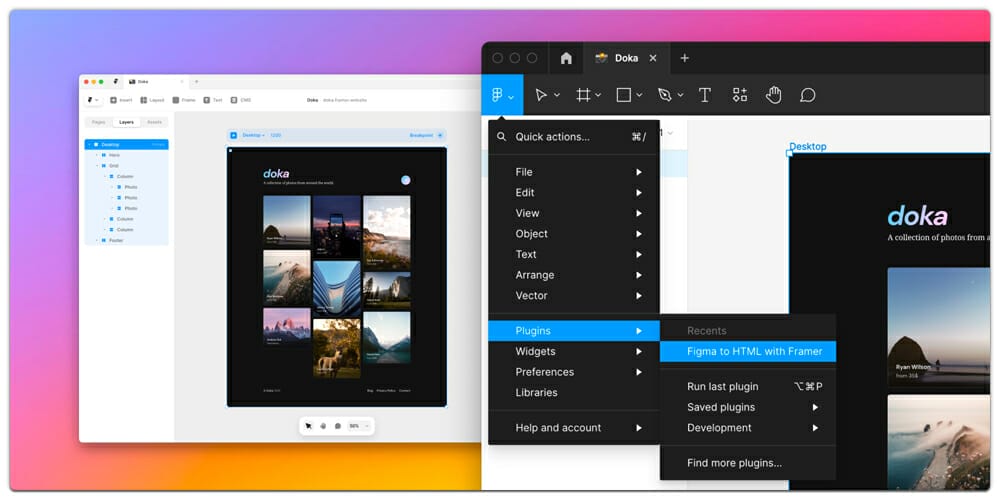Open the 50% zoom dropdown in Framer
This screenshot has width=1000, height=500.
point(359,426)
